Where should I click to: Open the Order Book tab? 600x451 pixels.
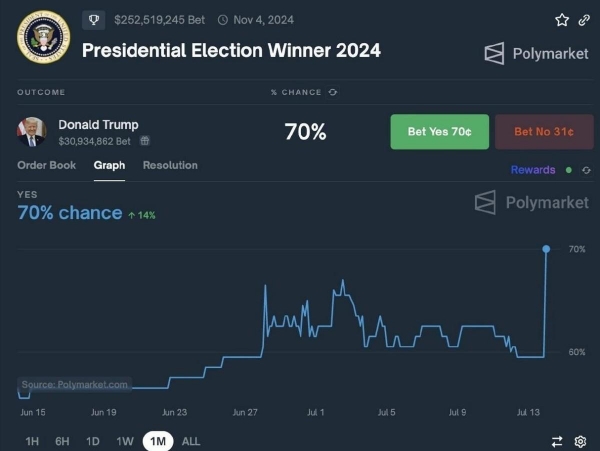coord(47,165)
